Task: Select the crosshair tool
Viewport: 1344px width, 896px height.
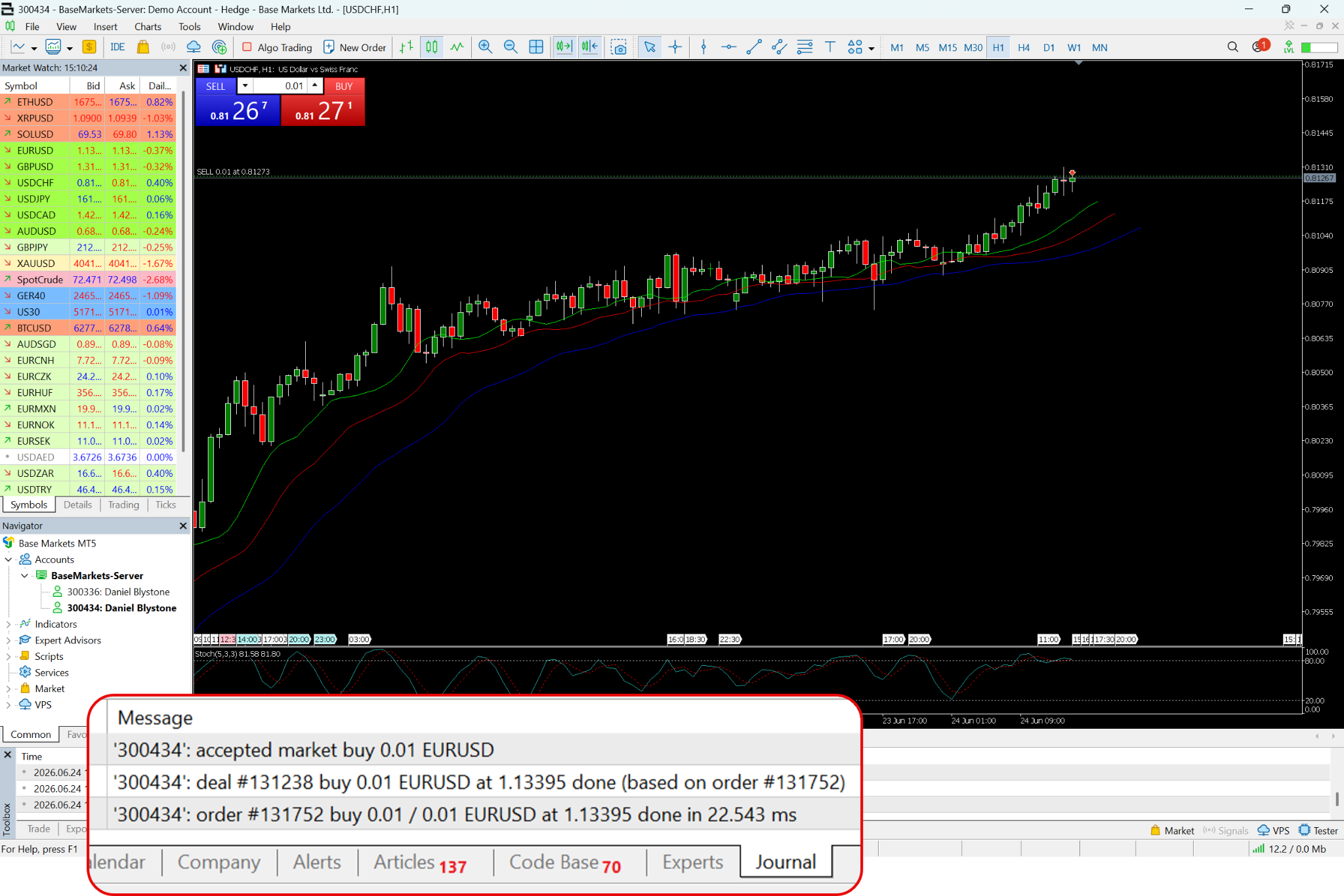Action: [675, 47]
